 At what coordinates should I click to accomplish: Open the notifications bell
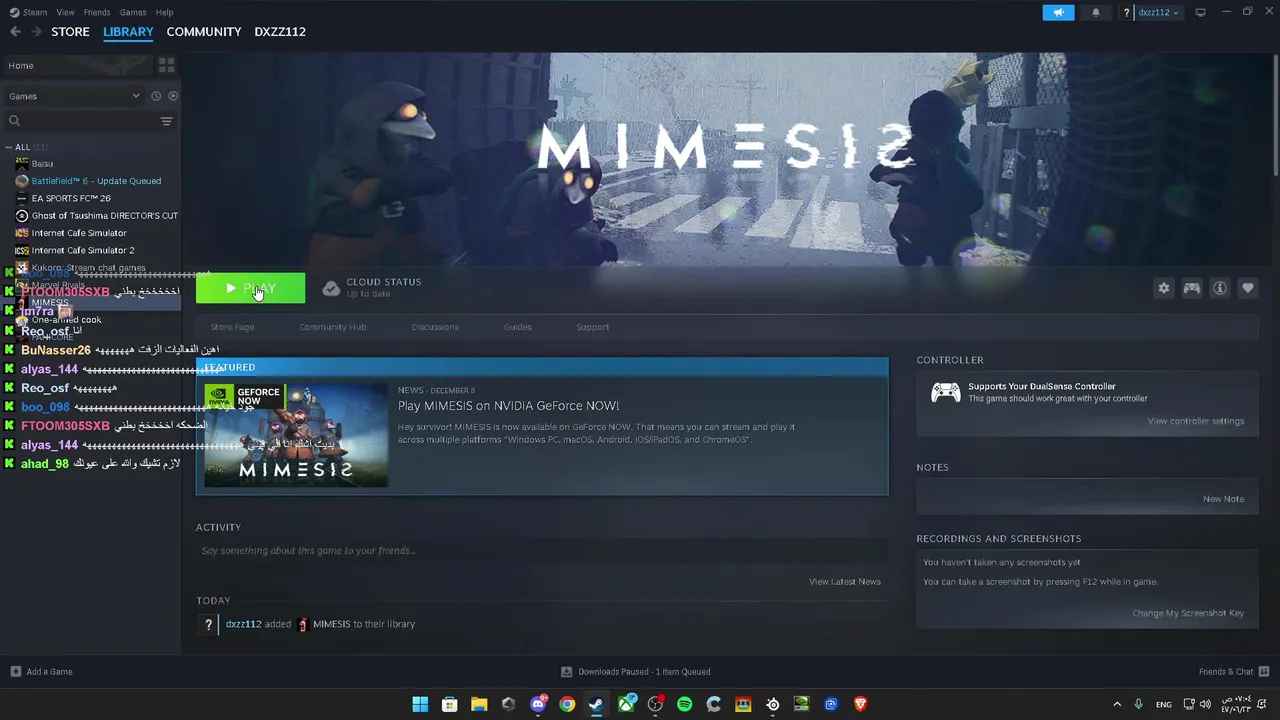pyautogui.click(x=1096, y=12)
